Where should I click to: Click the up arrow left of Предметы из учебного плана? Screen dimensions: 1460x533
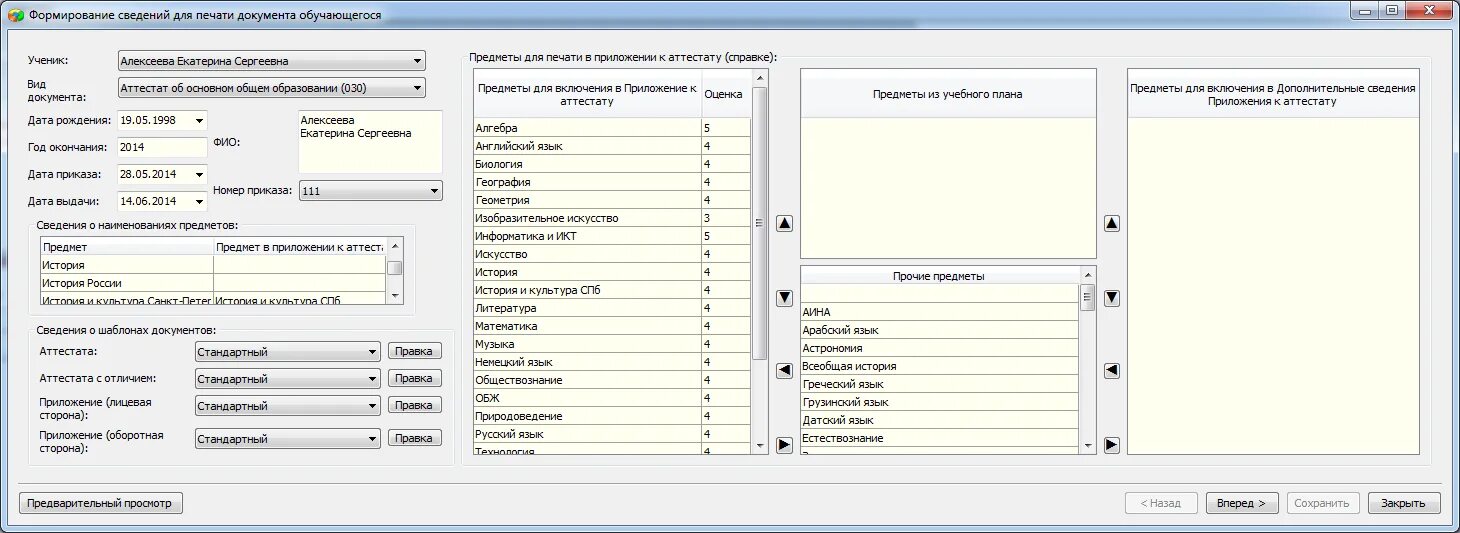point(785,224)
